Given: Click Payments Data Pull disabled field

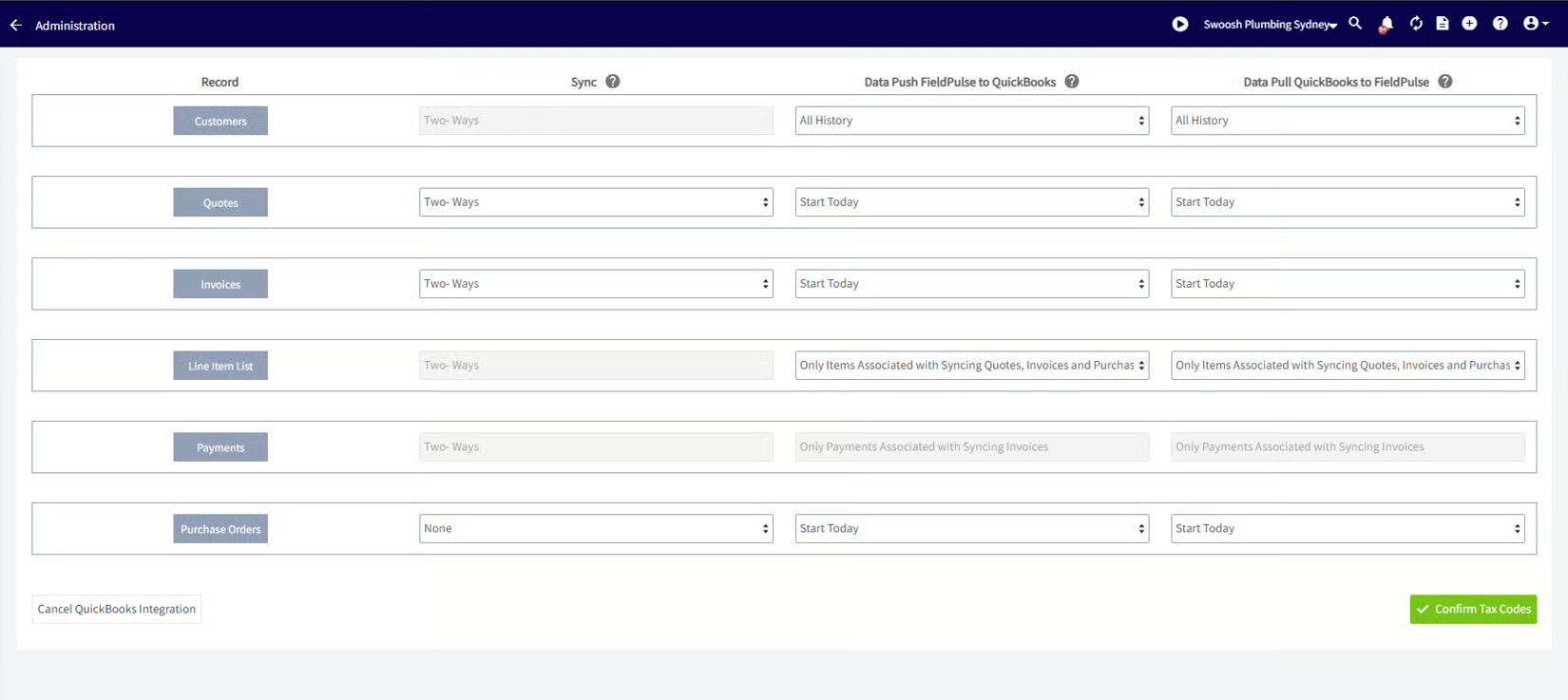Looking at the screenshot, I should [x=1348, y=447].
